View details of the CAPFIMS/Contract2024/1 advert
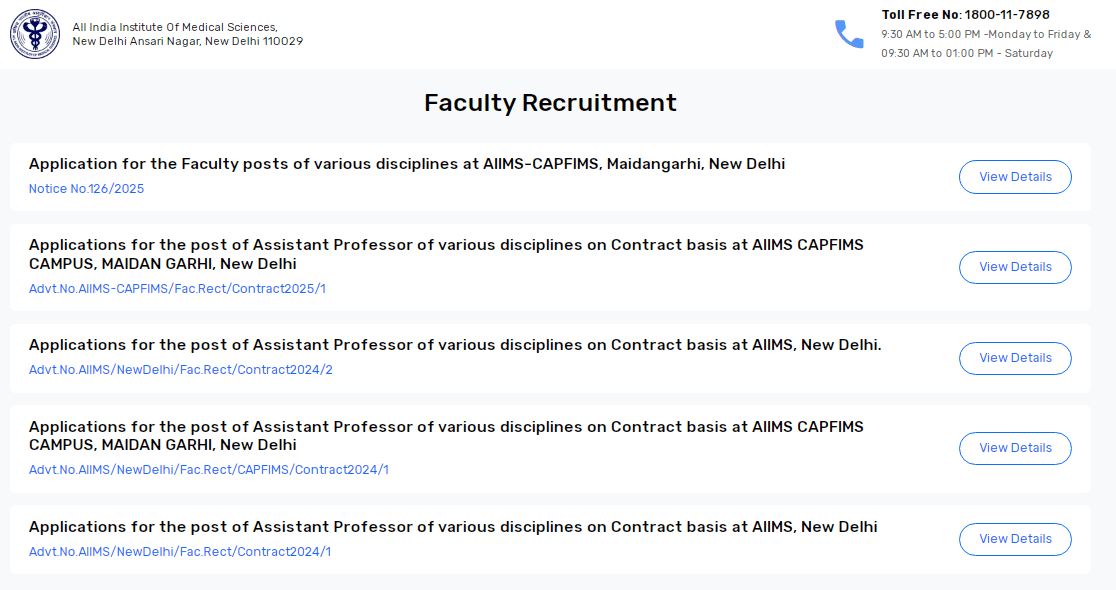Screen dimensions: 1116x590 tap(1015, 448)
